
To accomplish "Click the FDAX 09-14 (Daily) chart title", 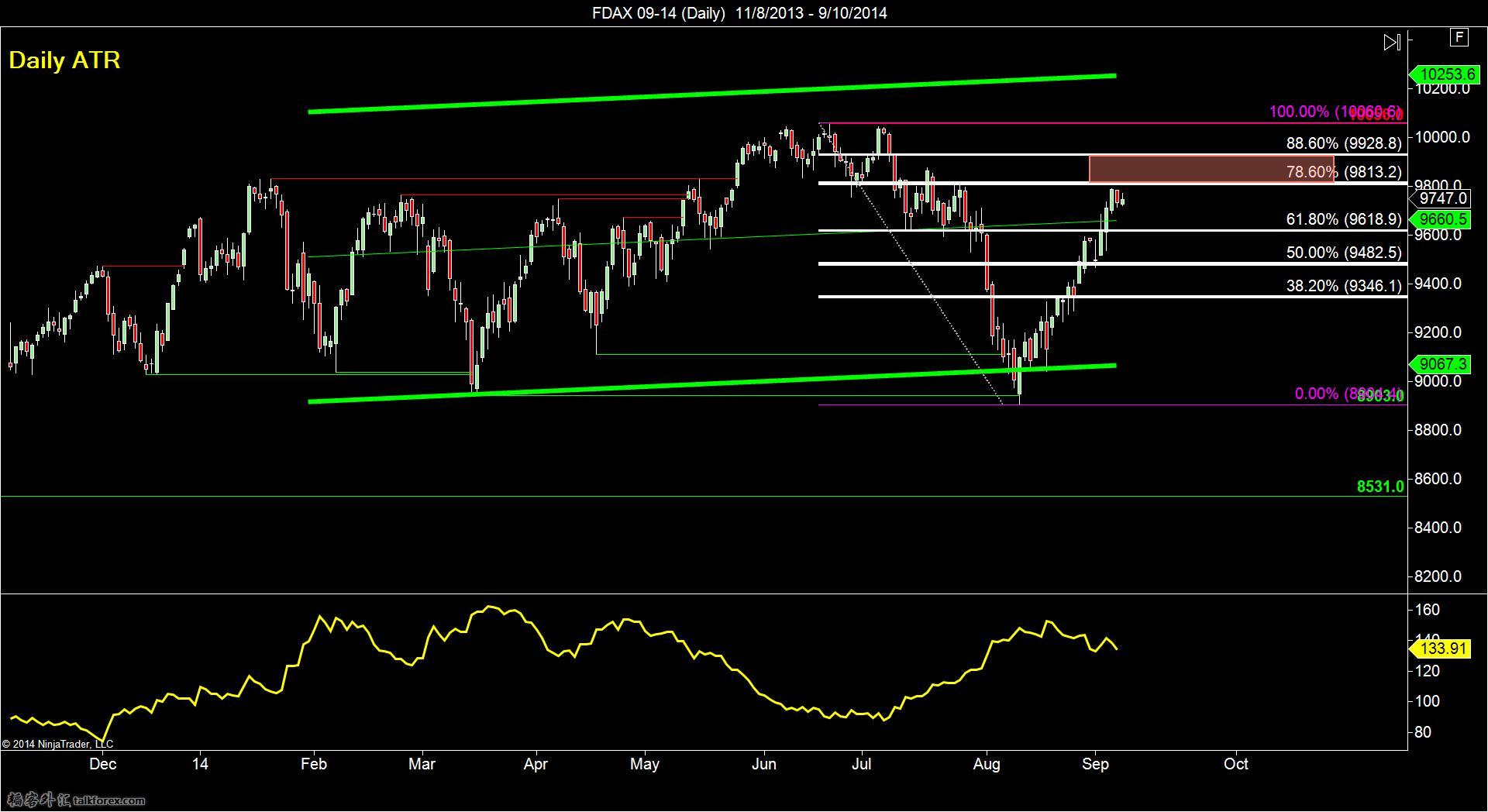I will 658,12.
